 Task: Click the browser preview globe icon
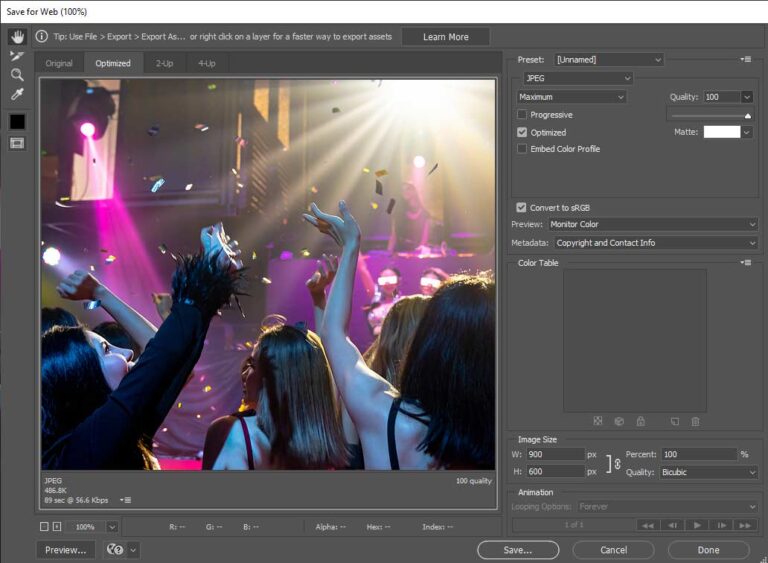tap(115, 549)
